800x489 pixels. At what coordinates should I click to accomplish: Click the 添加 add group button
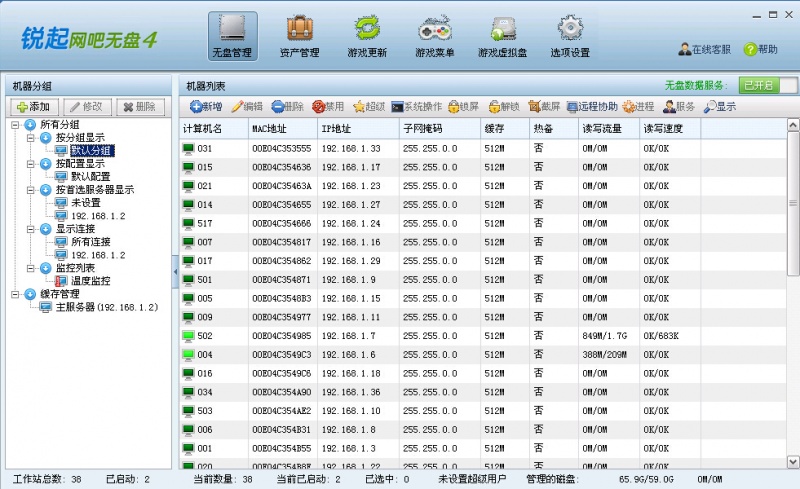33,107
